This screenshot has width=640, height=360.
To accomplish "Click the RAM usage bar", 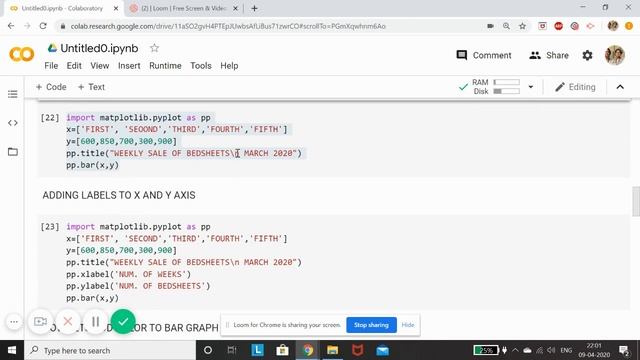I will (507, 82).
